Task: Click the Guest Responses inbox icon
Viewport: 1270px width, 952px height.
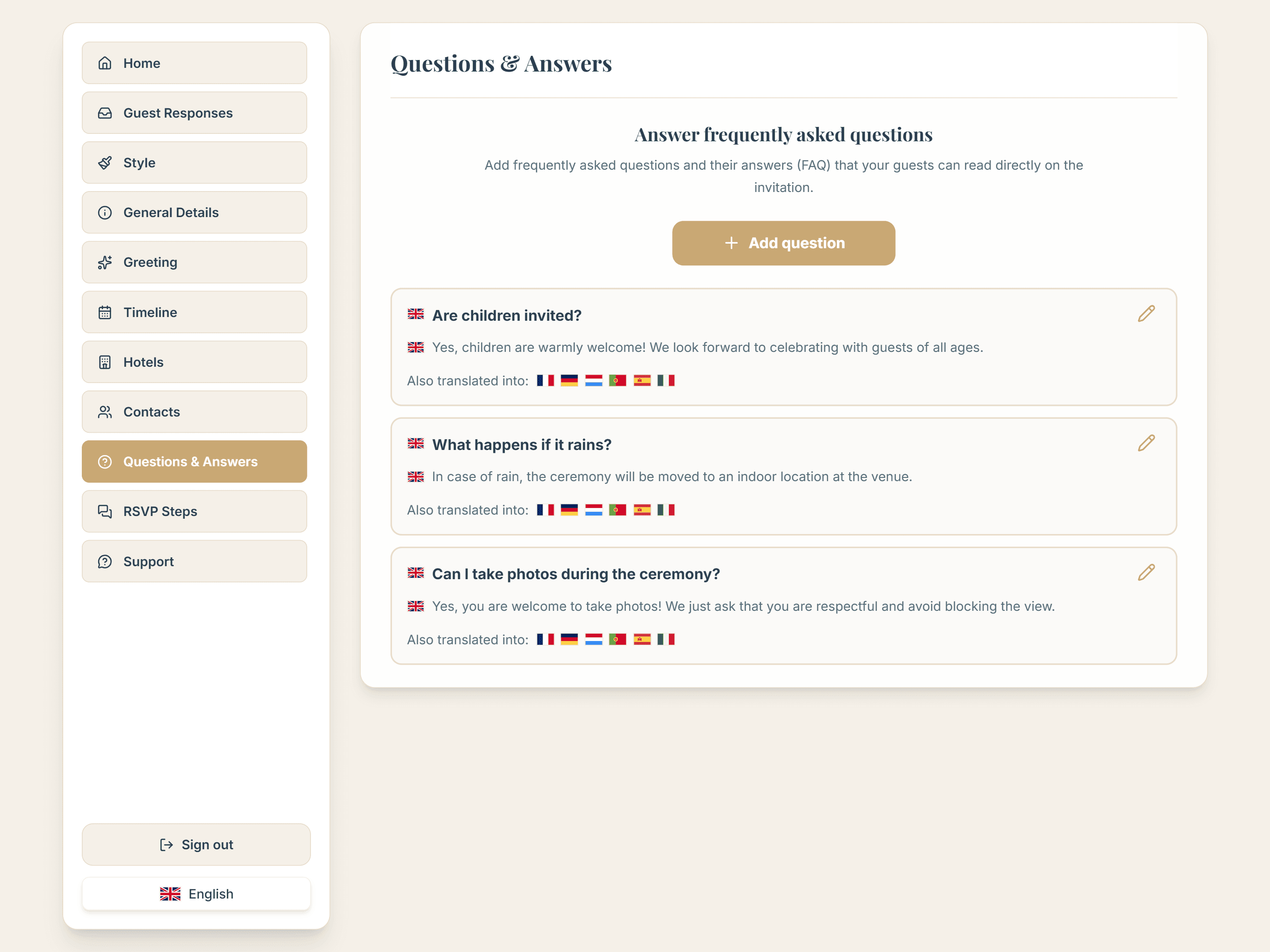Action: (105, 112)
